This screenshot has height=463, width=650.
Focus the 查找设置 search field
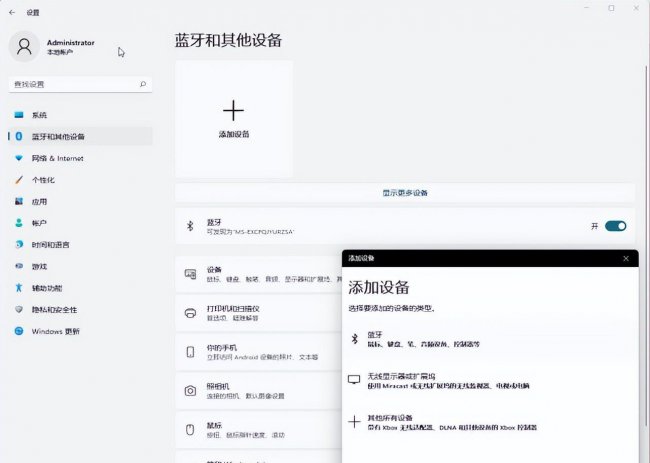click(x=80, y=84)
